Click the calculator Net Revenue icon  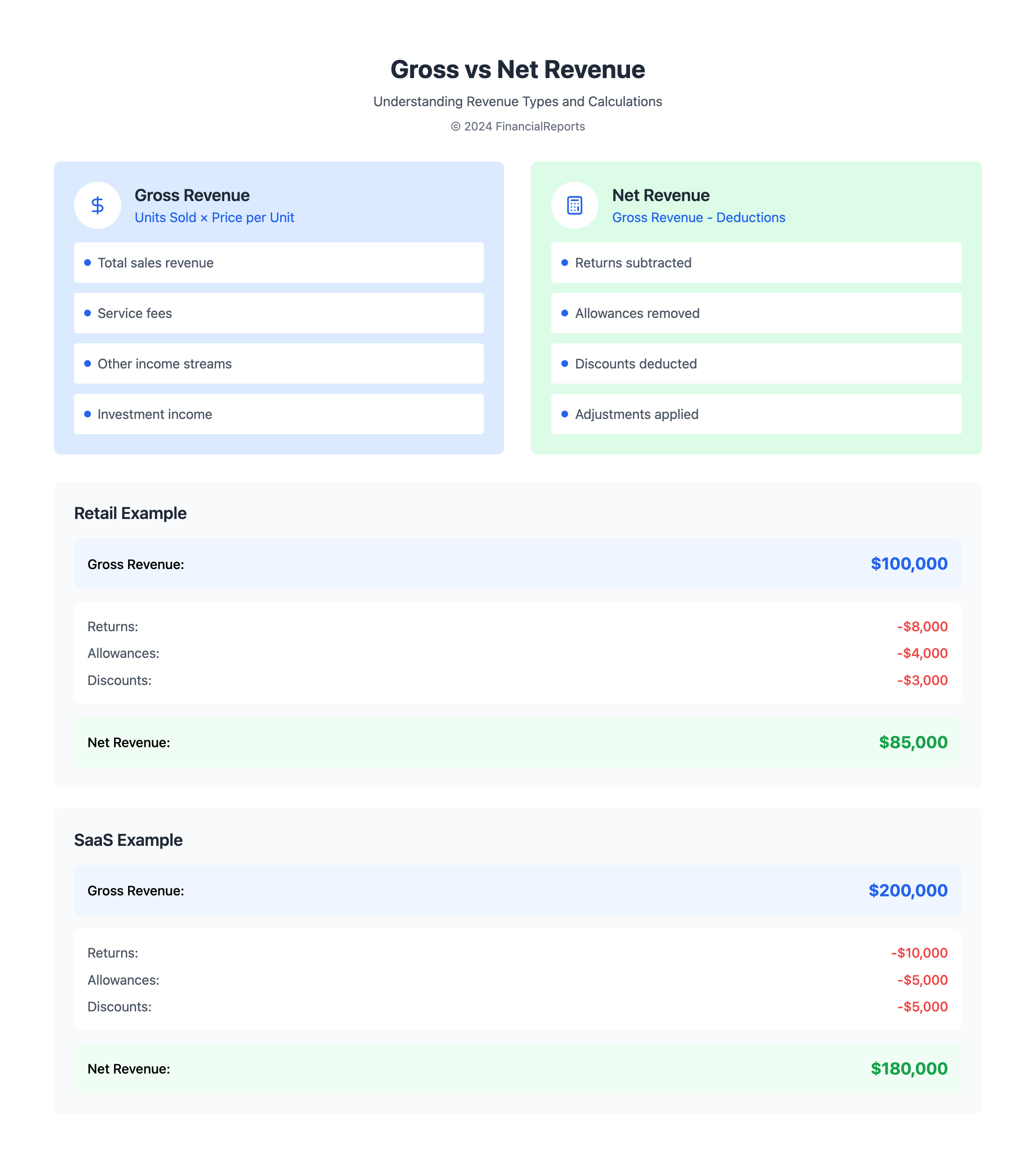[574, 205]
